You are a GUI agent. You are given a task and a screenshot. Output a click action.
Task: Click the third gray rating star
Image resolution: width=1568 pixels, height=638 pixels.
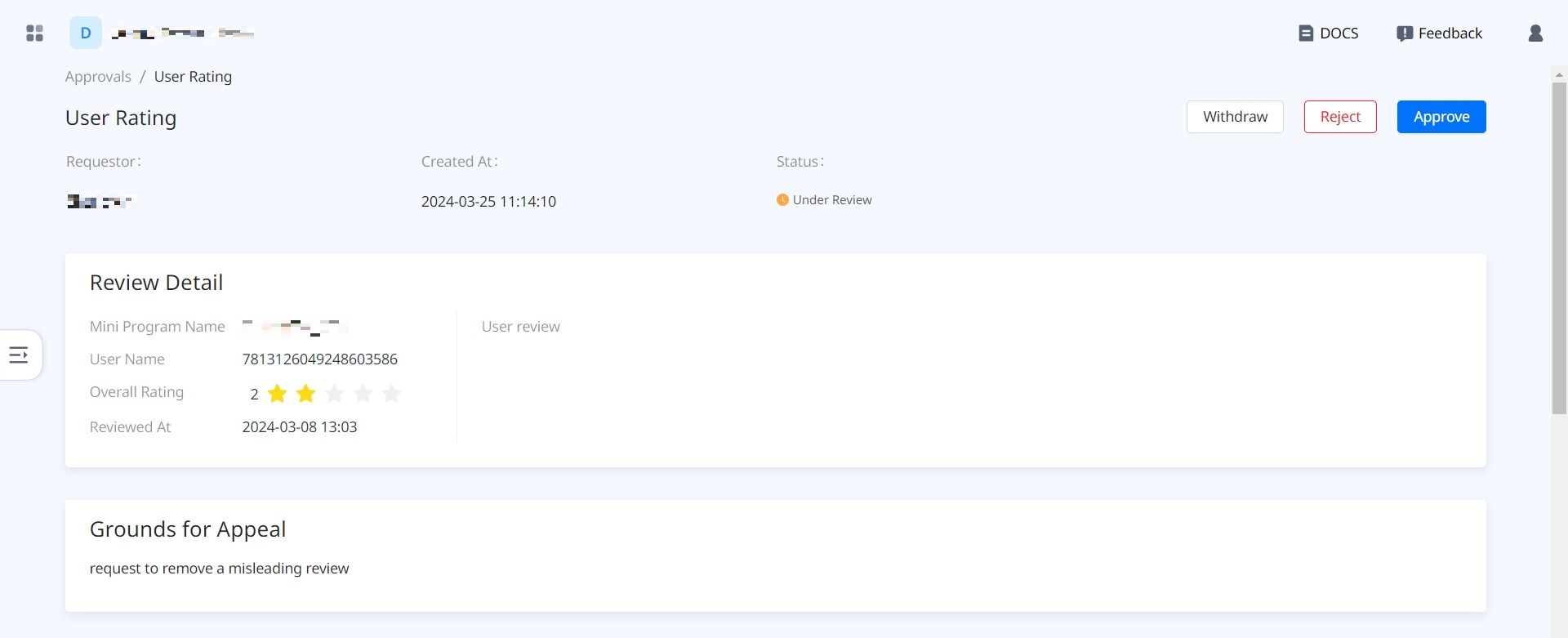pyautogui.click(x=335, y=394)
